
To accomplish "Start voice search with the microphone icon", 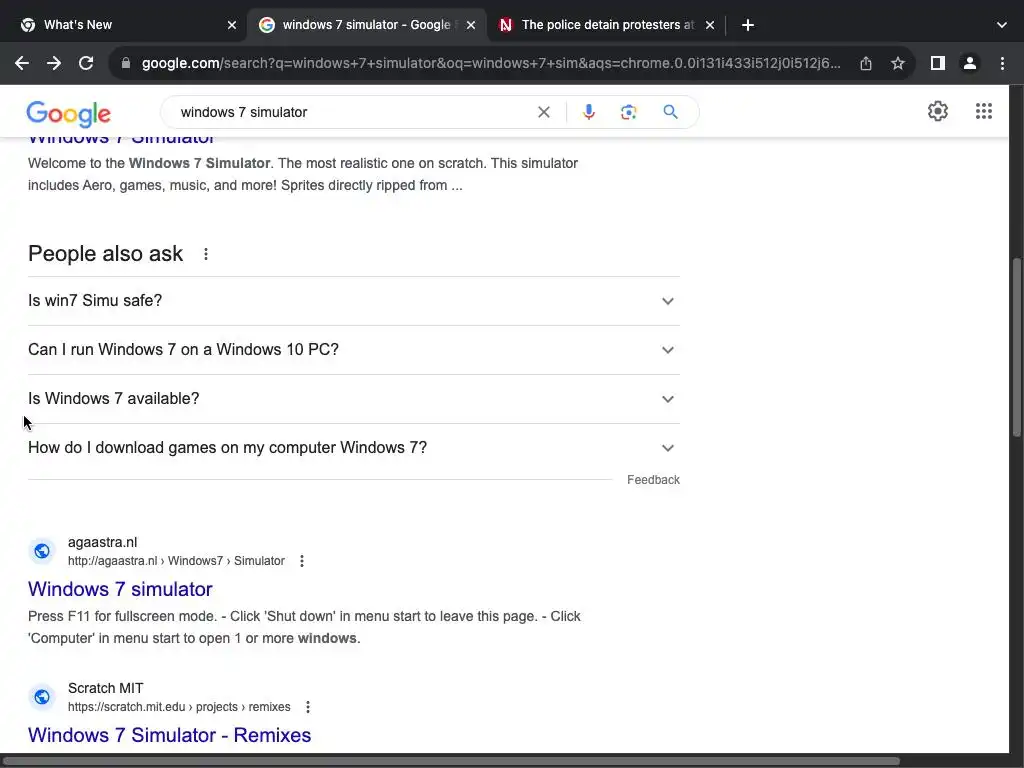I will pyautogui.click(x=588, y=112).
